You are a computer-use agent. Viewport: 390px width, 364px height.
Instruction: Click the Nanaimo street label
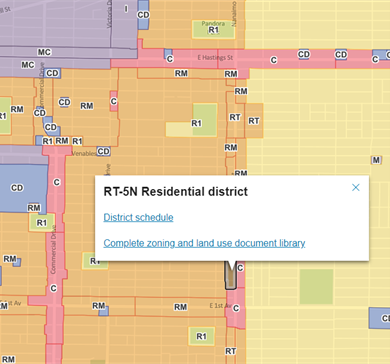234,14
